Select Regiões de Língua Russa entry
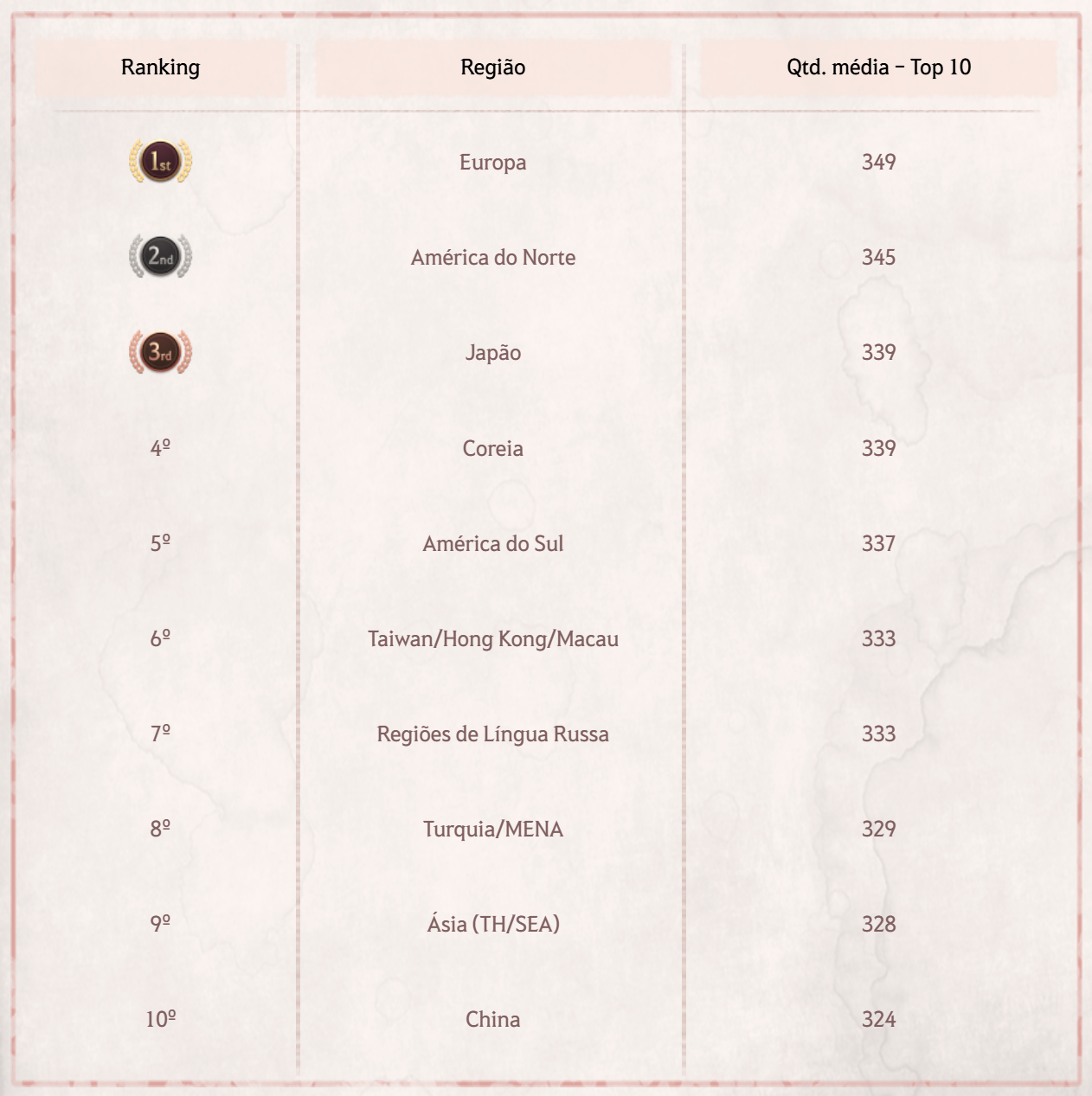The height and width of the screenshot is (1096, 1092). tap(492, 734)
